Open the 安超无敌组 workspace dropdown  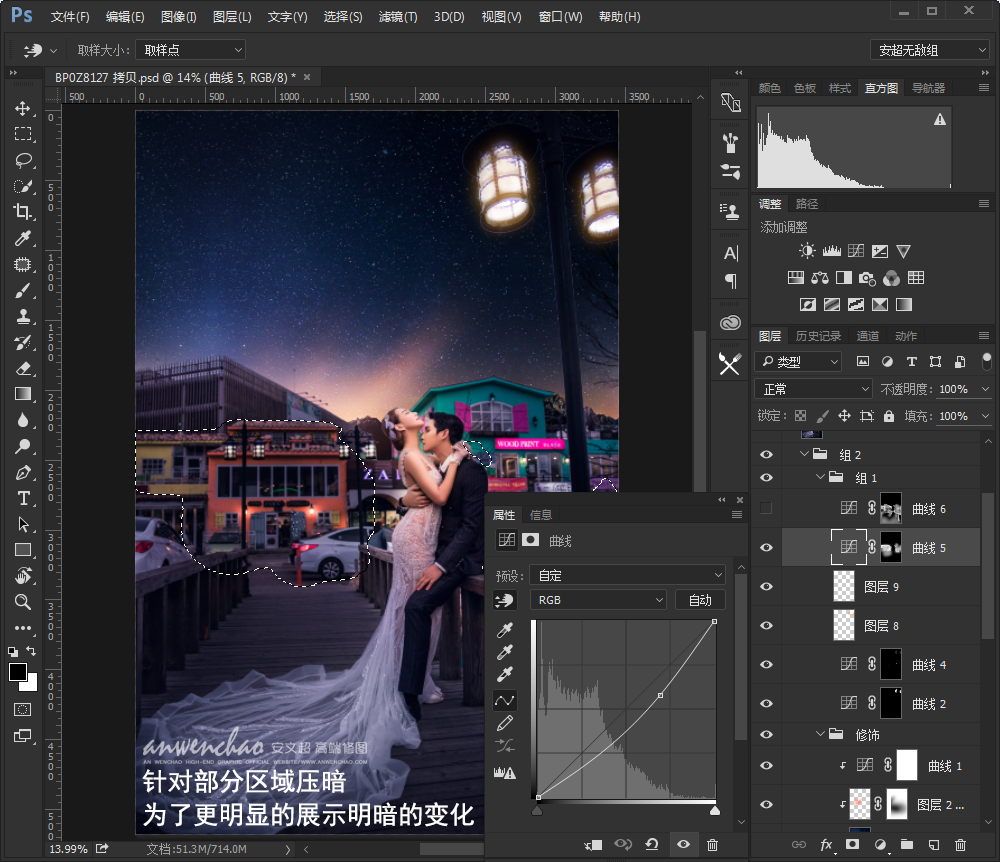pos(930,50)
